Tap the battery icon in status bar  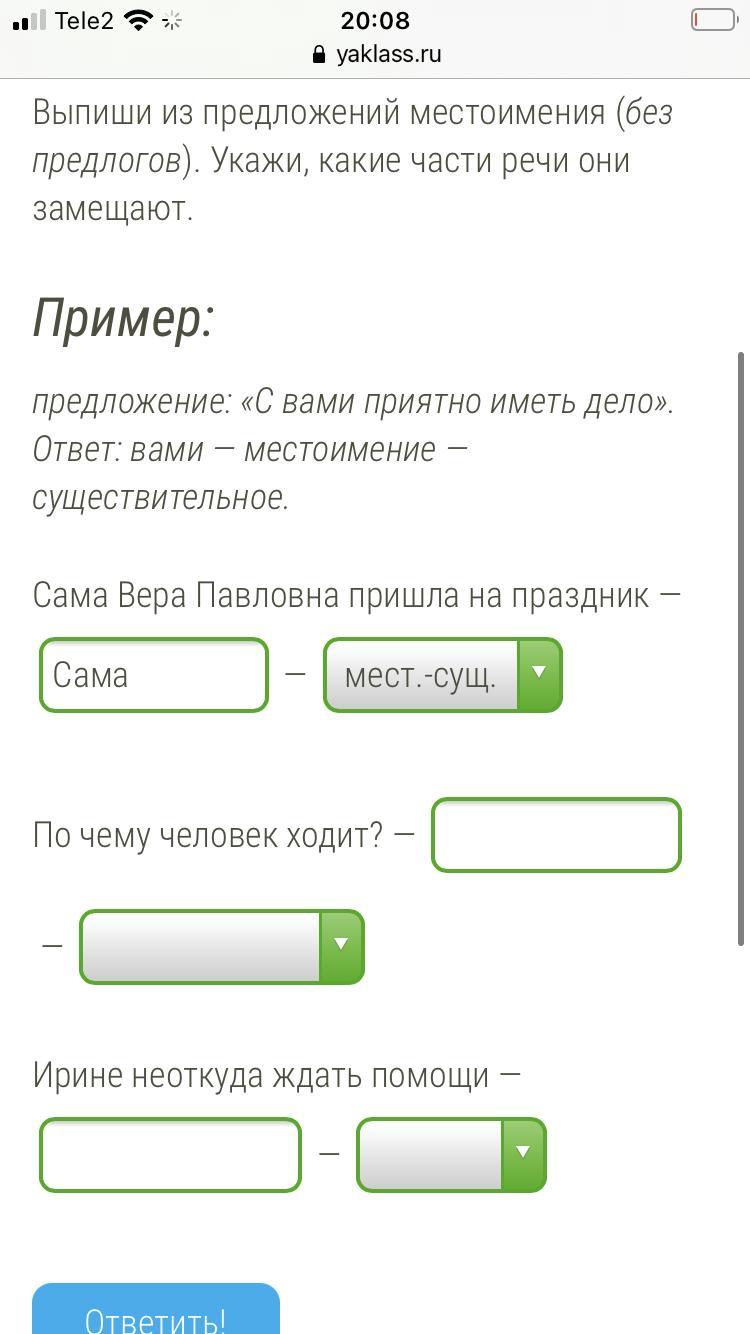point(714,20)
